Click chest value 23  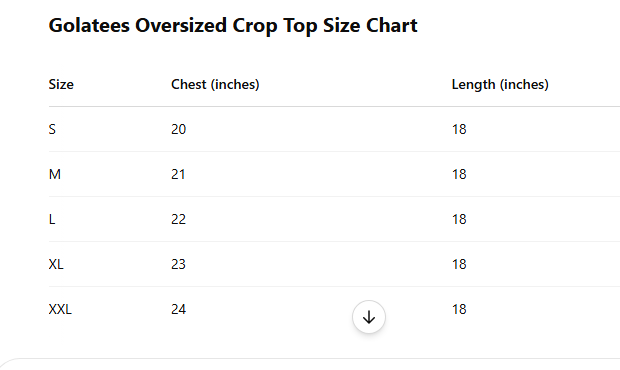tap(178, 264)
